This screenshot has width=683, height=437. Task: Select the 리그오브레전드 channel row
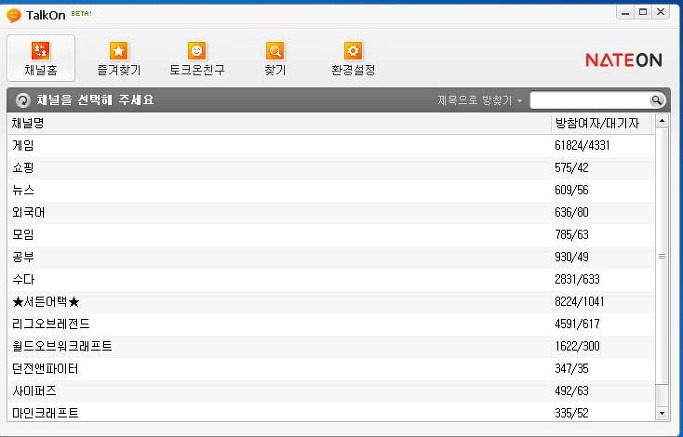pyautogui.click(x=331, y=324)
